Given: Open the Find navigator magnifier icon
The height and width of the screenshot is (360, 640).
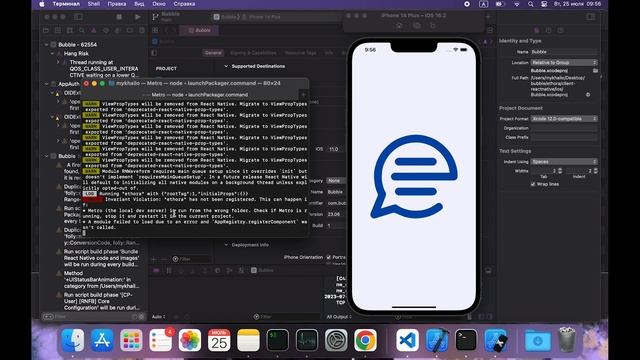Looking at the screenshot, I should tap(82, 31).
